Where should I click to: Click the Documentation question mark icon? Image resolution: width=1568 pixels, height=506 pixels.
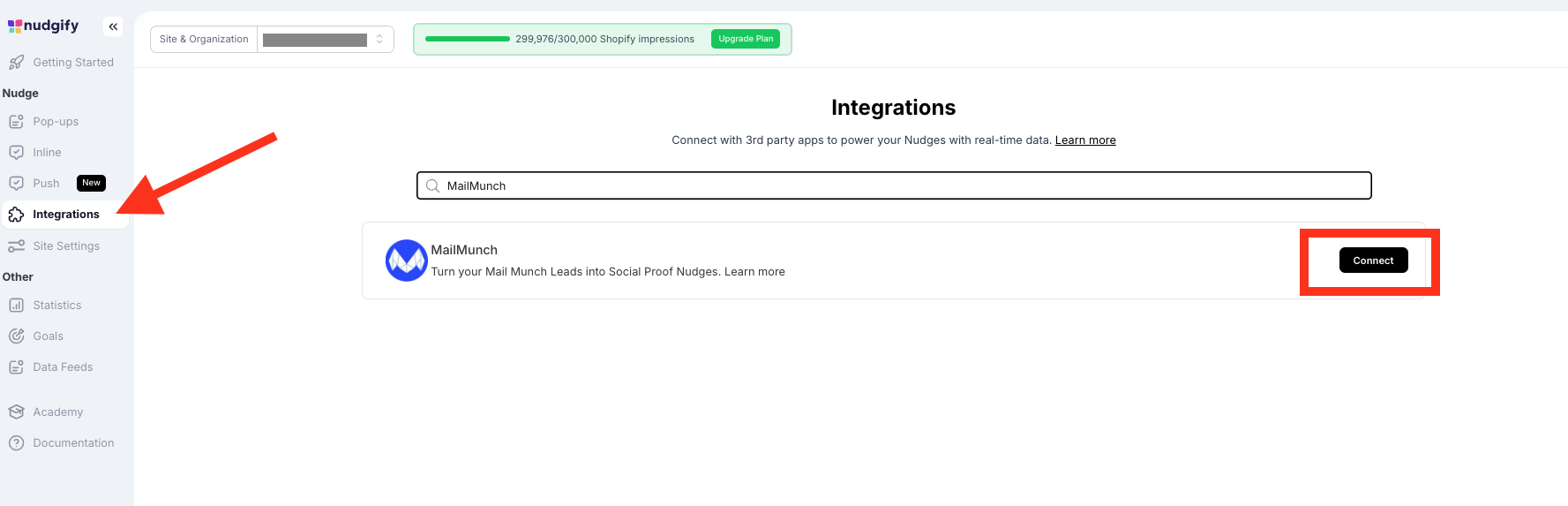(x=16, y=443)
